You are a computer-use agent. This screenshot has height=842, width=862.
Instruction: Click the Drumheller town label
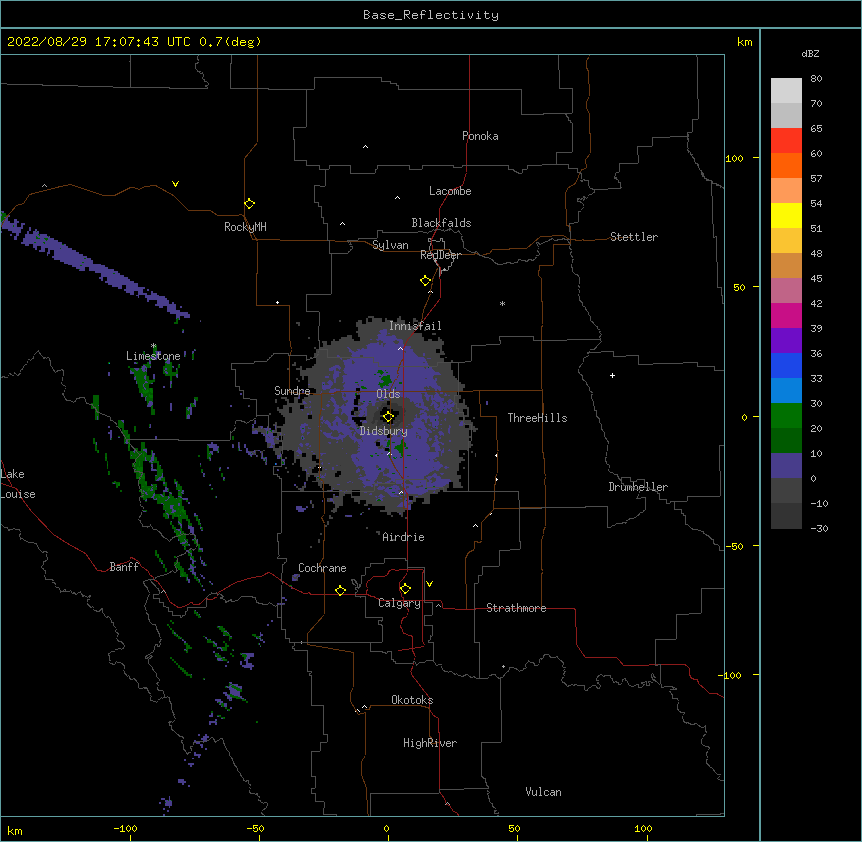pyautogui.click(x=638, y=487)
